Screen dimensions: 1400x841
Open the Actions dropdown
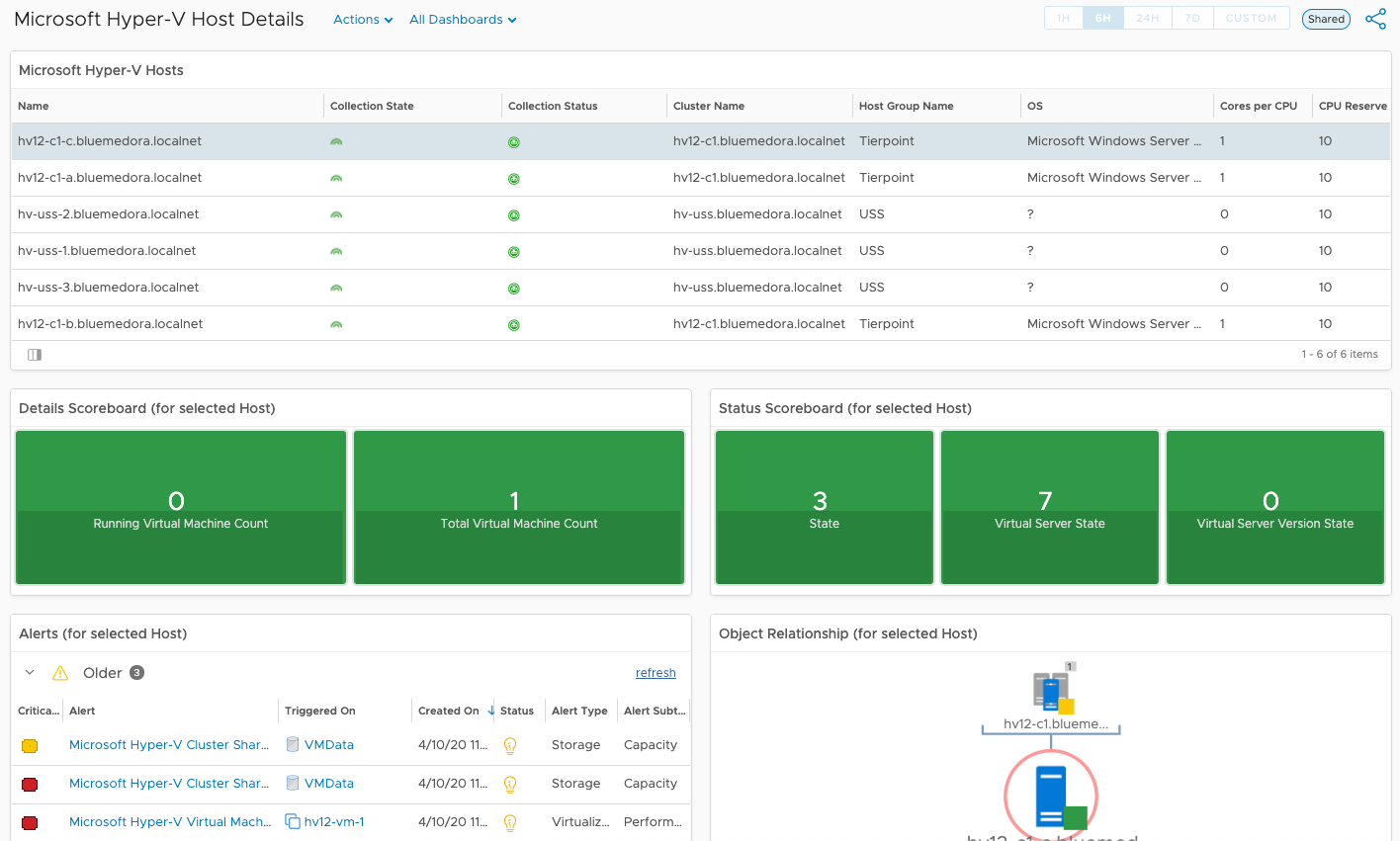[363, 20]
